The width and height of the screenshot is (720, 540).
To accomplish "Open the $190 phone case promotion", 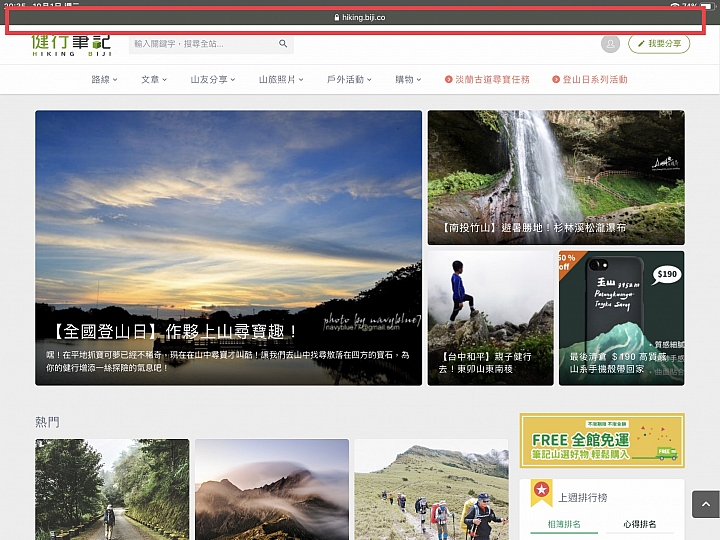I will (622, 318).
